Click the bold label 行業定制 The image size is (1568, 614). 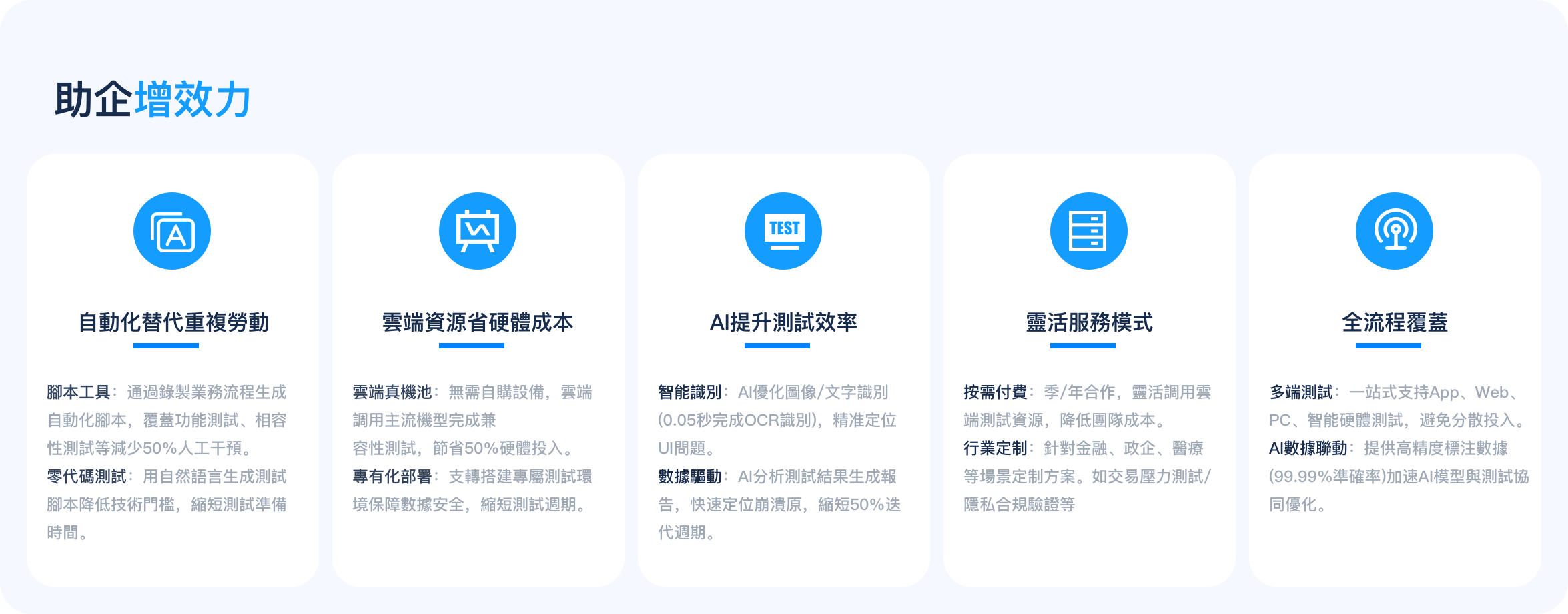(996, 448)
